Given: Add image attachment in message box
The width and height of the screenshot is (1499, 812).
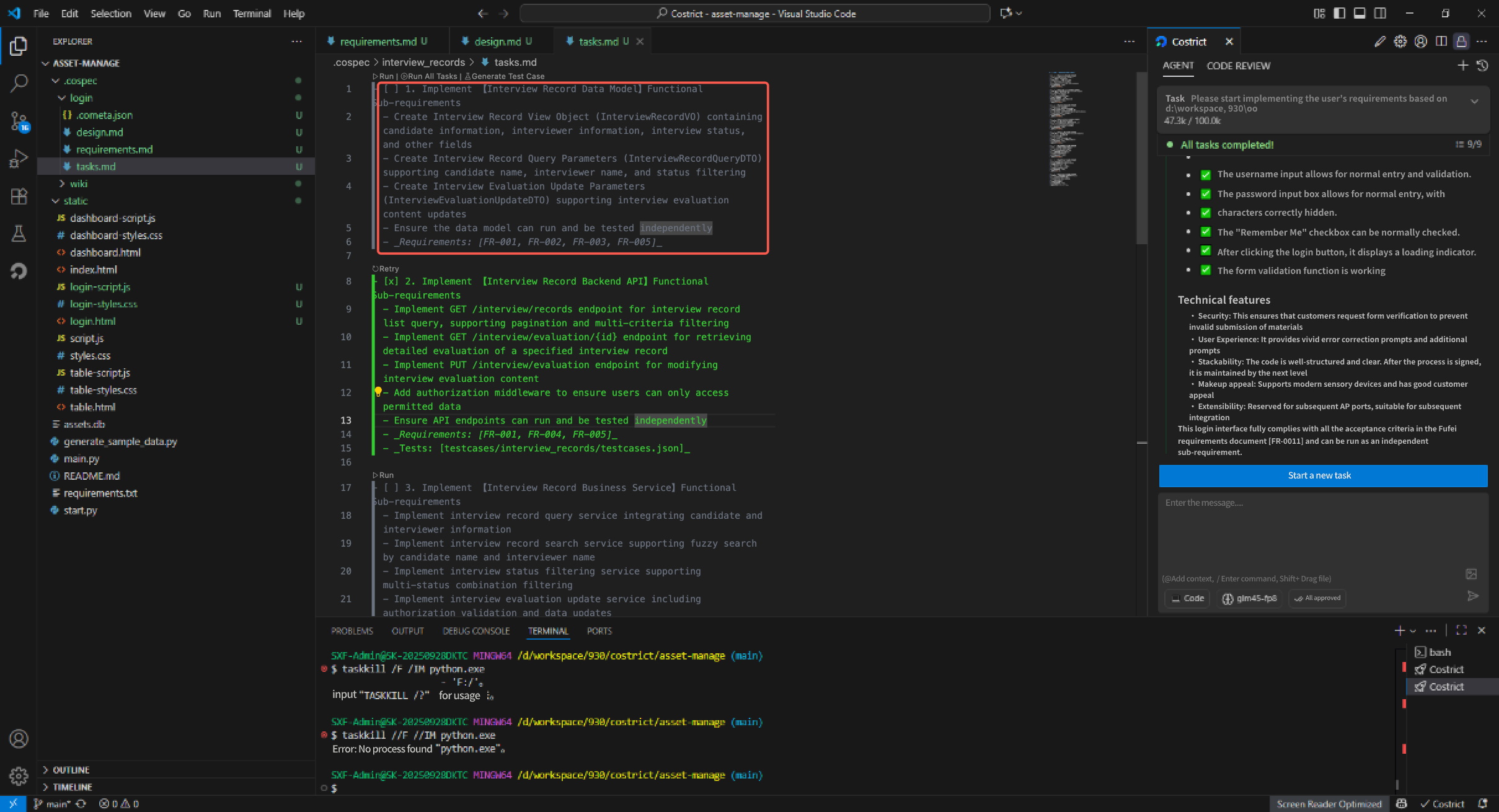Looking at the screenshot, I should (x=1471, y=574).
